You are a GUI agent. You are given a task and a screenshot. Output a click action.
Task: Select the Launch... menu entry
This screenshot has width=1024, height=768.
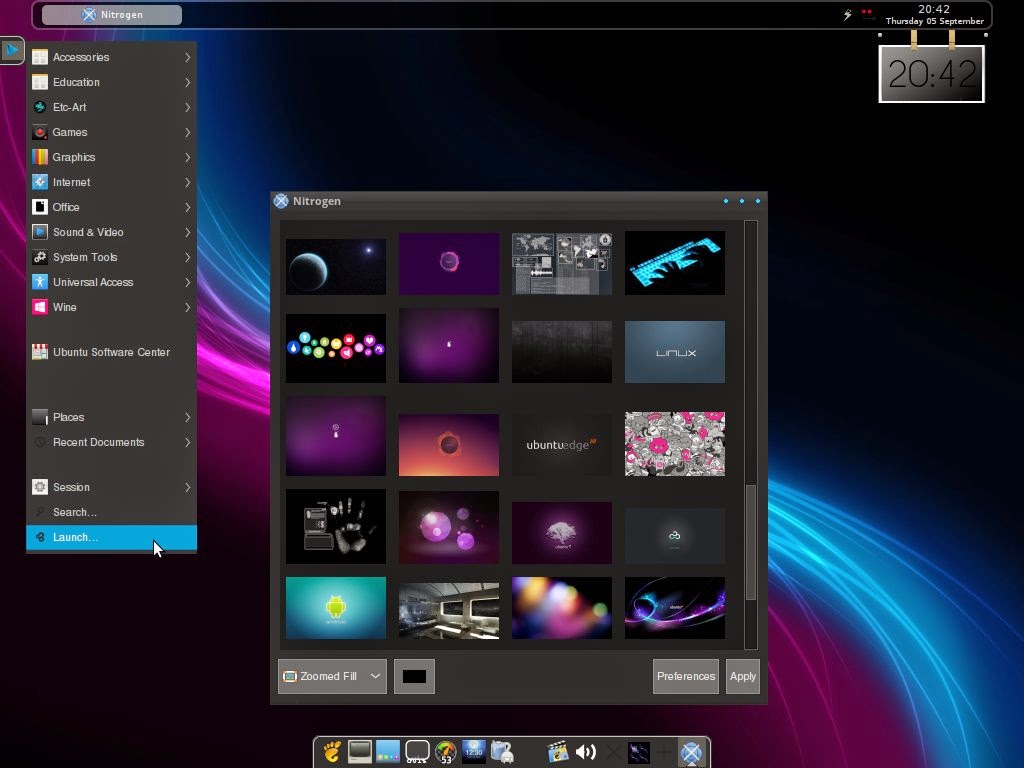click(x=111, y=537)
